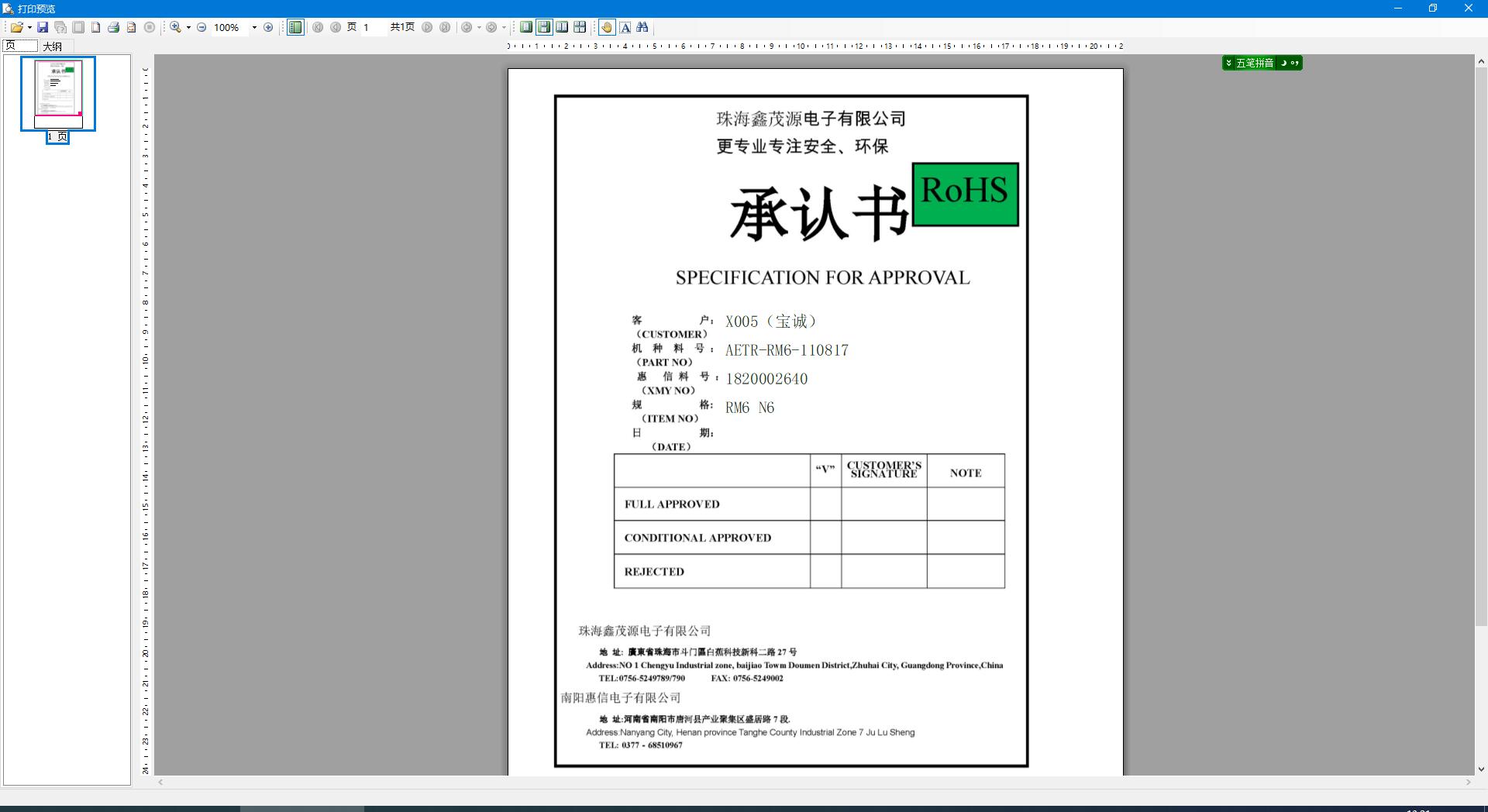The height and width of the screenshot is (812, 1488).
Task: Toggle the hand pan tool
Action: coord(607,27)
